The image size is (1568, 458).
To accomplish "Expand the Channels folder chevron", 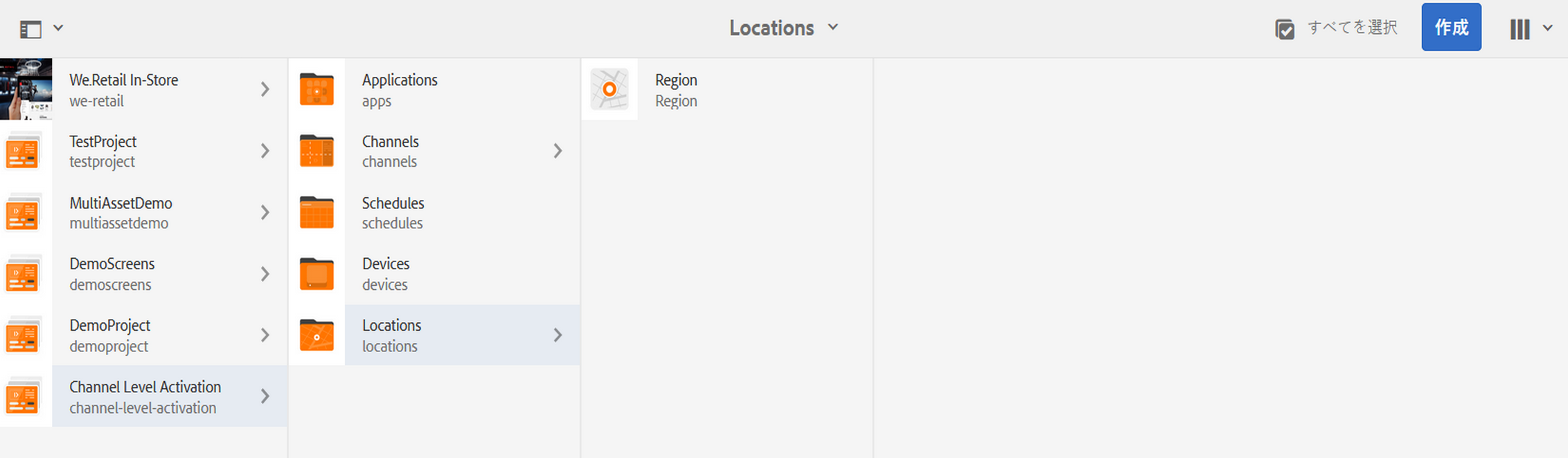I will click(x=558, y=151).
